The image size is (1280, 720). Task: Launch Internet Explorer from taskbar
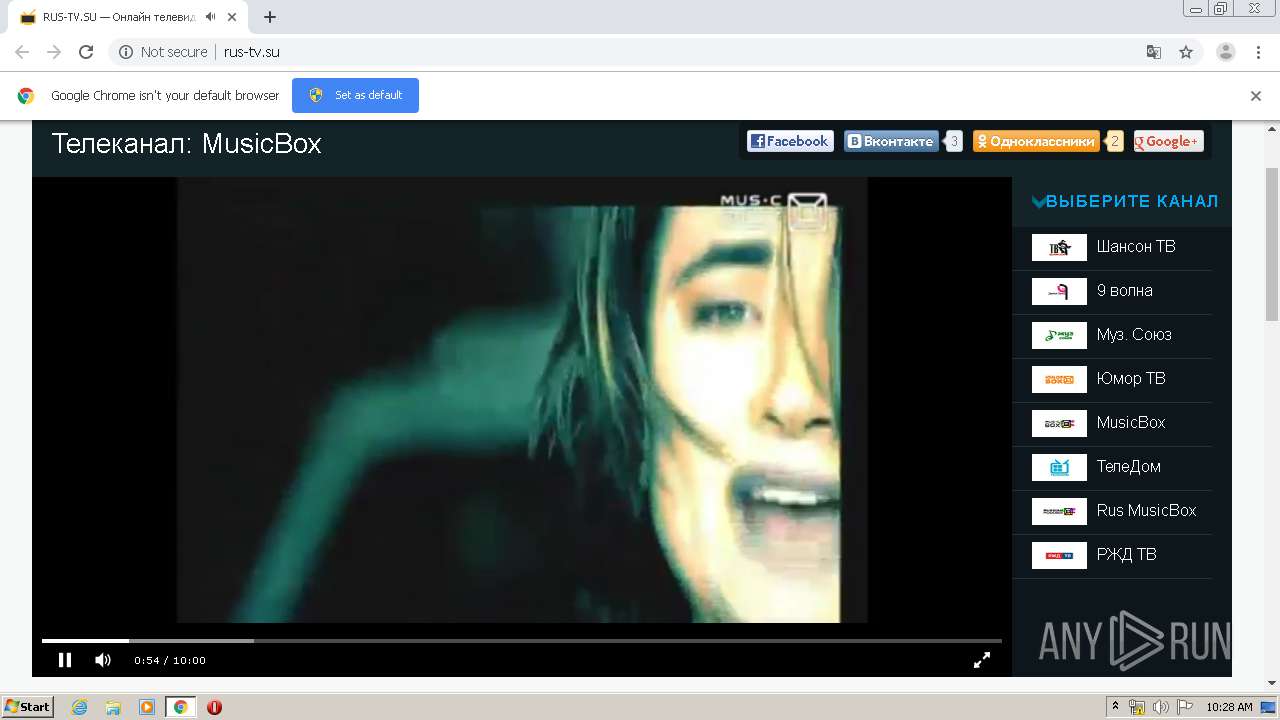coord(79,707)
